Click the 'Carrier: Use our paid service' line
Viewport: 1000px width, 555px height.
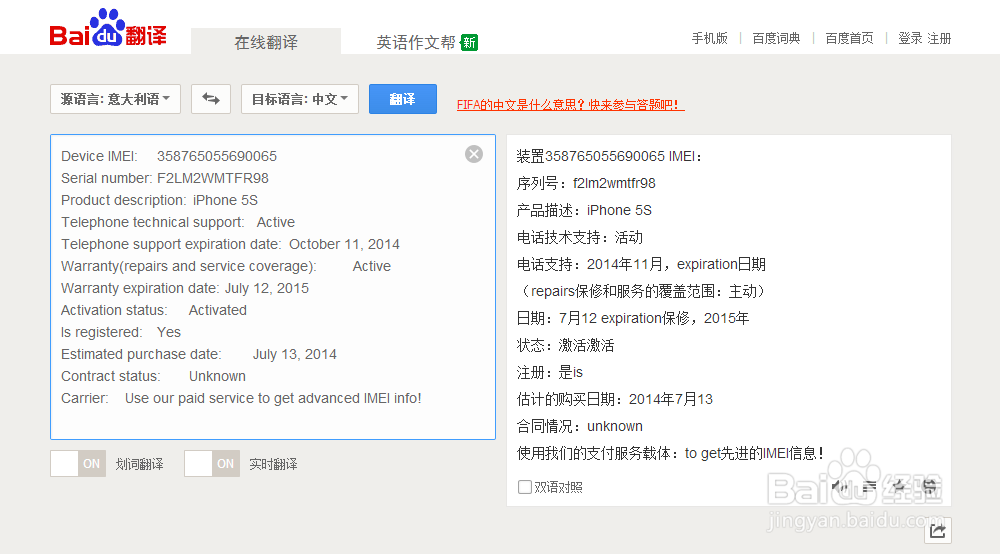point(241,399)
